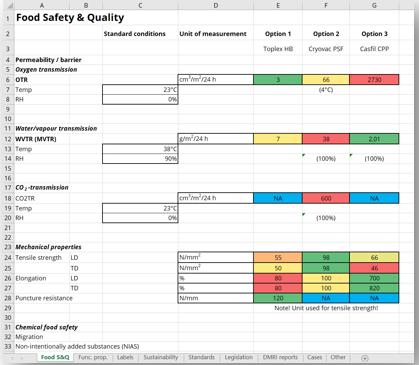Screen dimensions: 419x365
Task: Click the Food Safety & Quality title cell
Action: 70,17
